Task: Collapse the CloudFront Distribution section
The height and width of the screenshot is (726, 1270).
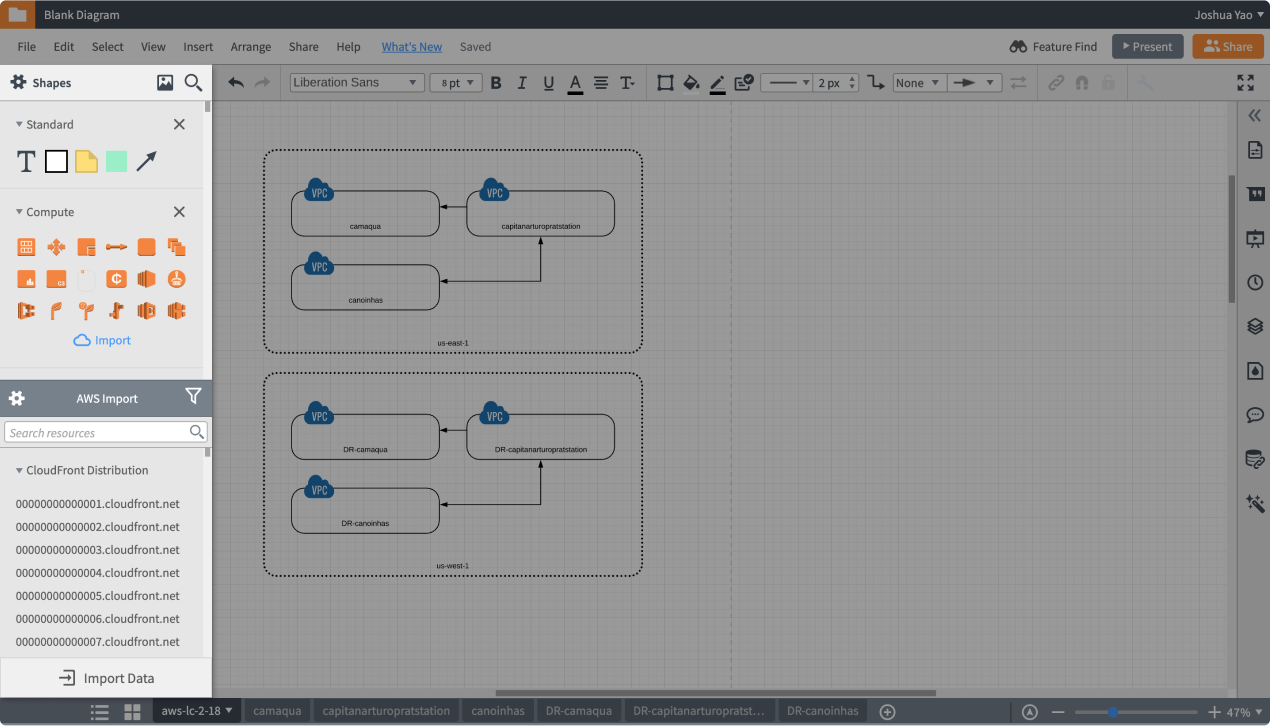Action: point(19,470)
